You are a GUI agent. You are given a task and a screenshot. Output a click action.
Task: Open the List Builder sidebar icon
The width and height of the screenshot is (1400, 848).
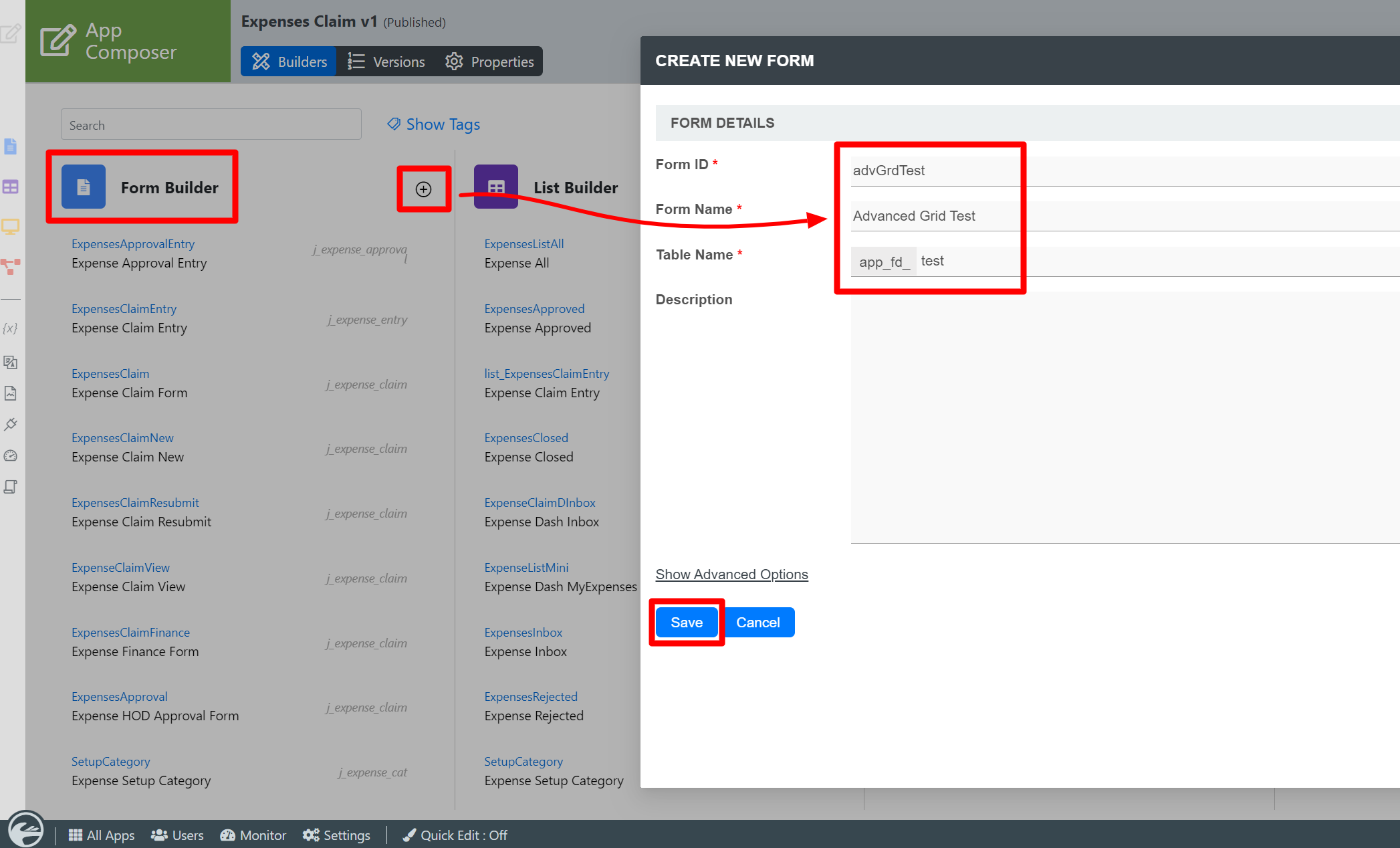(11, 187)
